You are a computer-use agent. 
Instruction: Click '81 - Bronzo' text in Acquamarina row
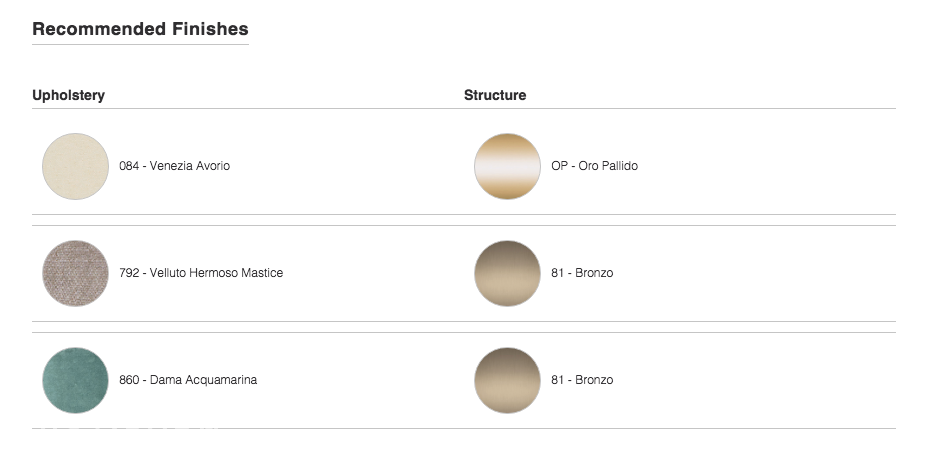(582, 380)
